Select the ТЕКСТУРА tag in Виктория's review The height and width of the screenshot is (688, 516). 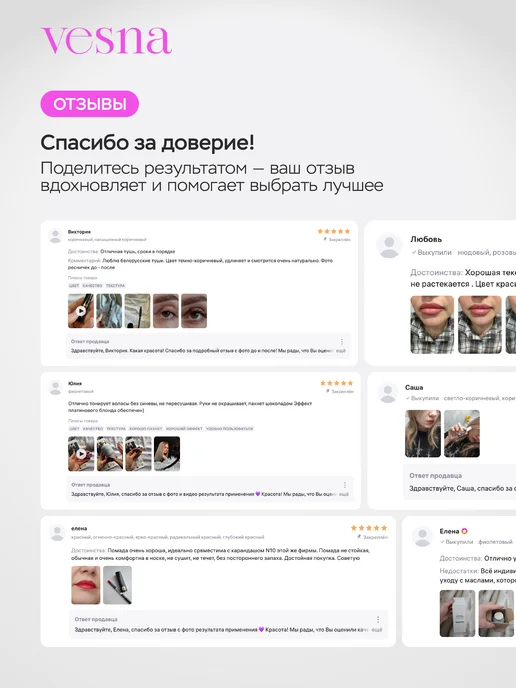115,286
